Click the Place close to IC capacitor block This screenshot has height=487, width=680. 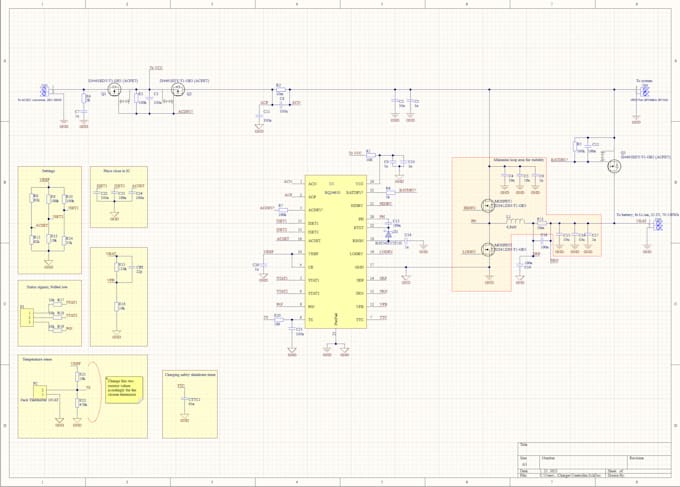(x=119, y=197)
